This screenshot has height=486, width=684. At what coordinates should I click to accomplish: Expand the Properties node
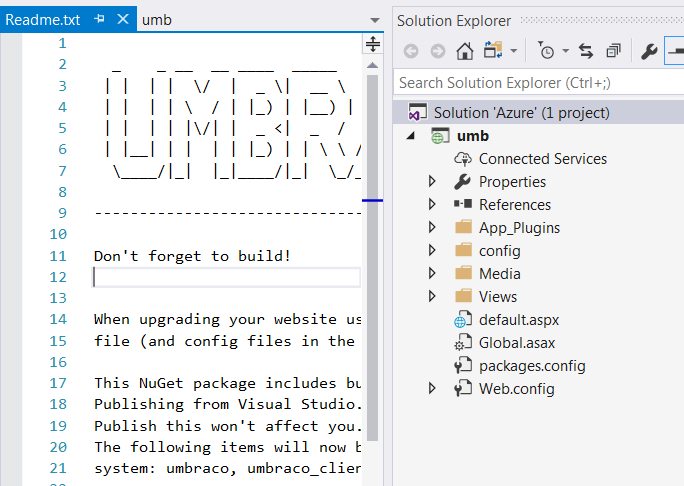pyautogui.click(x=432, y=181)
